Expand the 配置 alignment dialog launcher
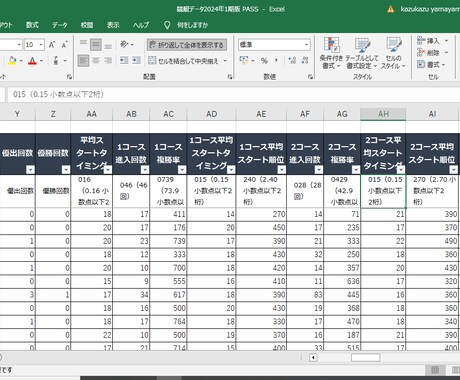 point(230,77)
